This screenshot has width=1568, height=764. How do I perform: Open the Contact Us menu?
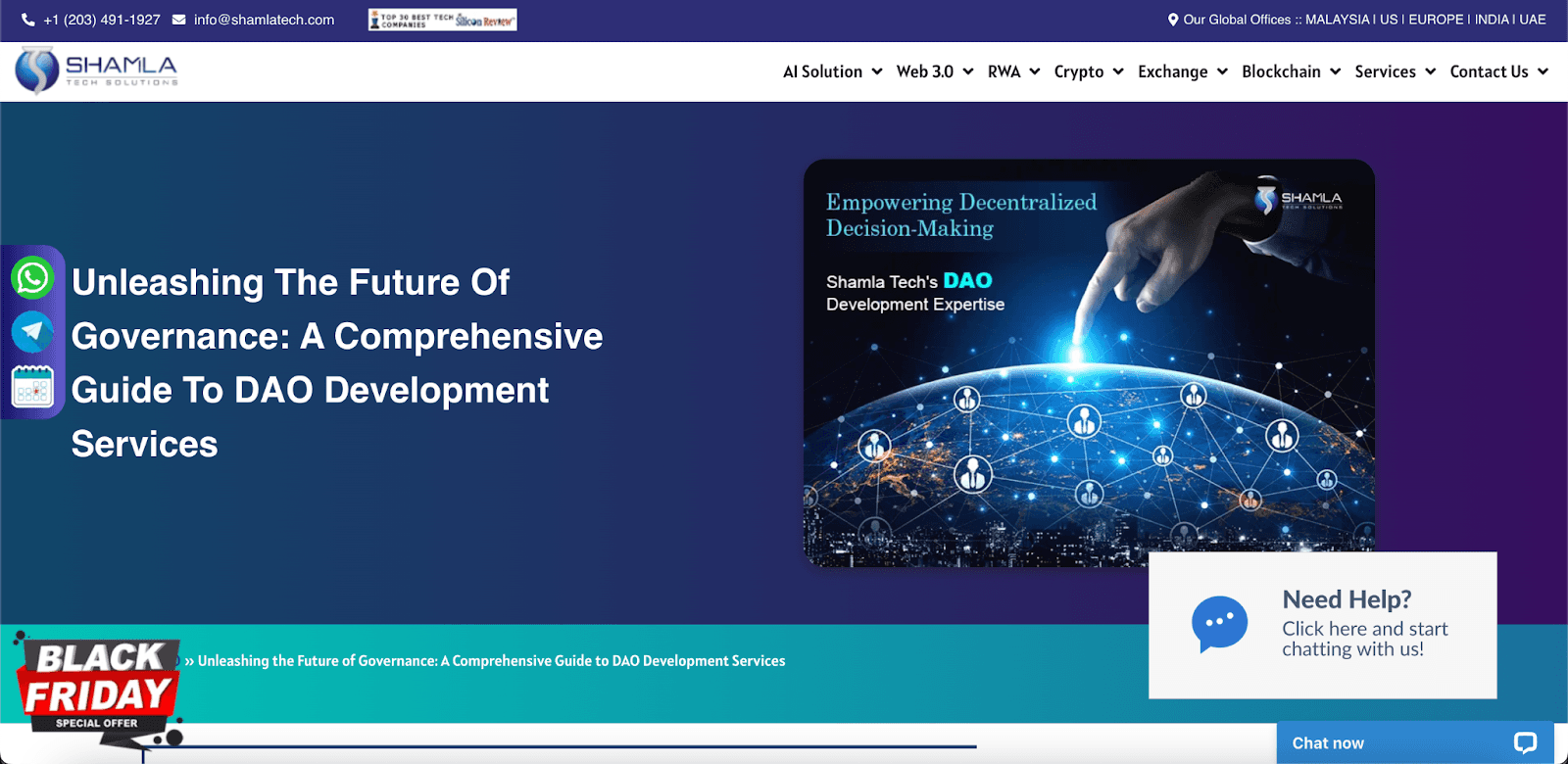click(x=1489, y=72)
